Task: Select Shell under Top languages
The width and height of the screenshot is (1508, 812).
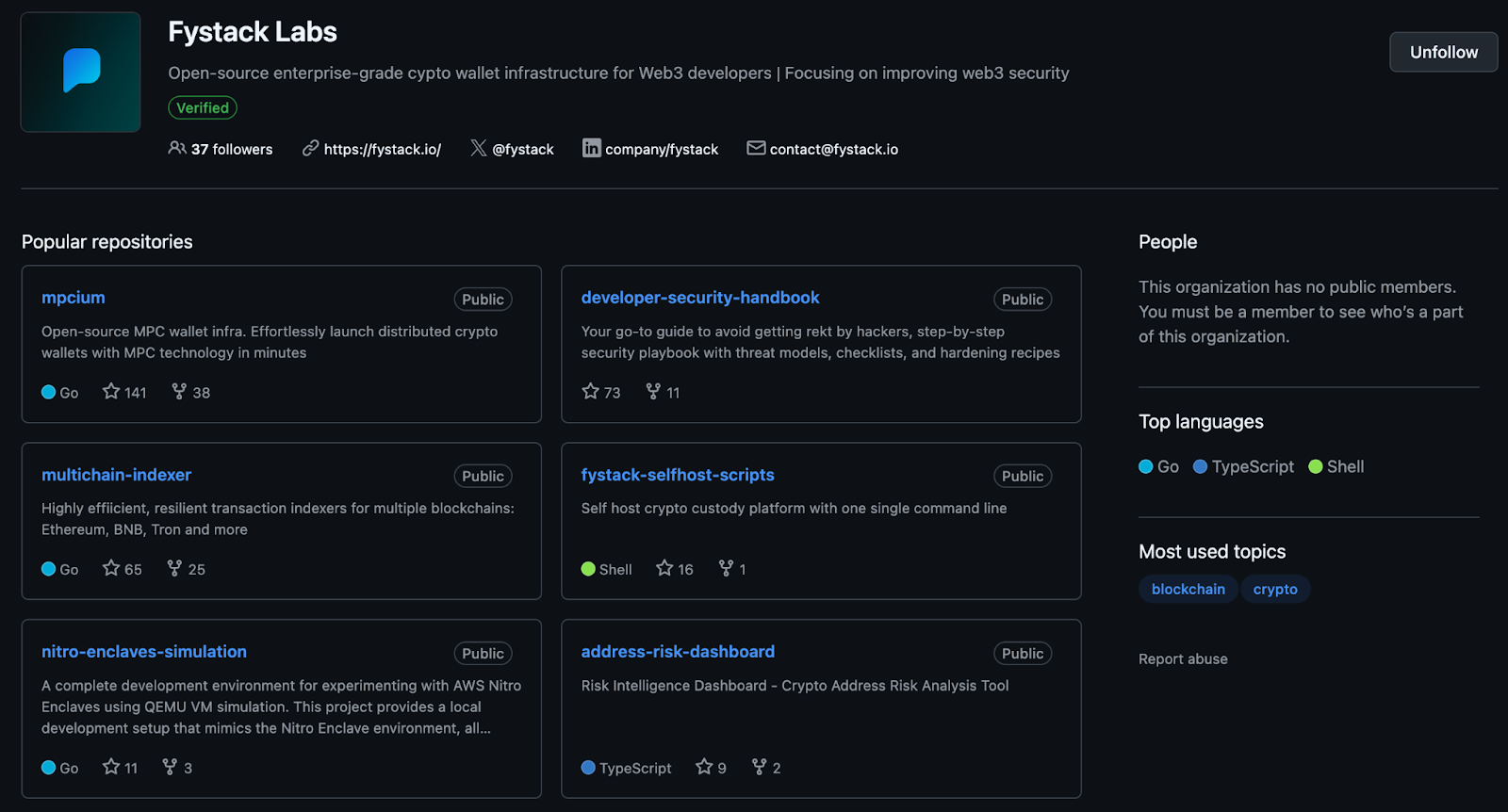Action: coord(1336,466)
